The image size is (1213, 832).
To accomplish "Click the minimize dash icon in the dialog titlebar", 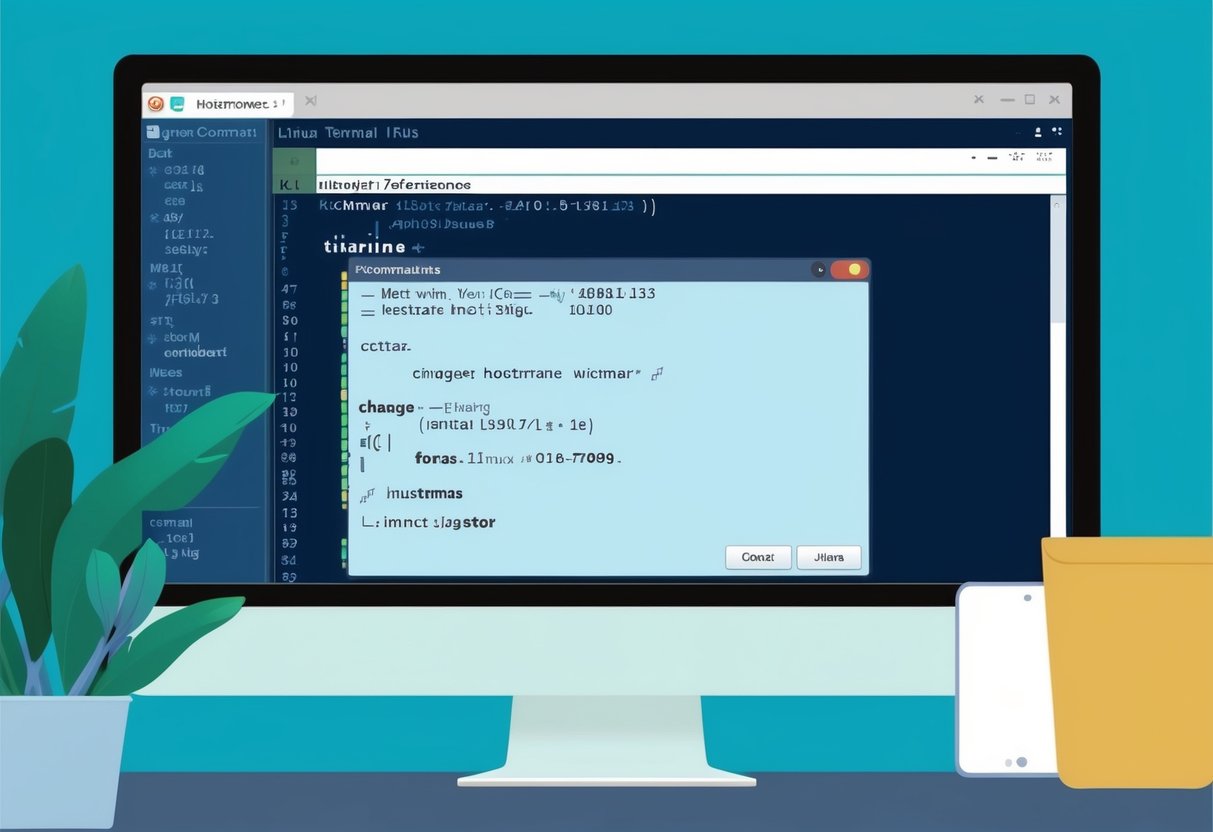I will (x=819, y=269).
